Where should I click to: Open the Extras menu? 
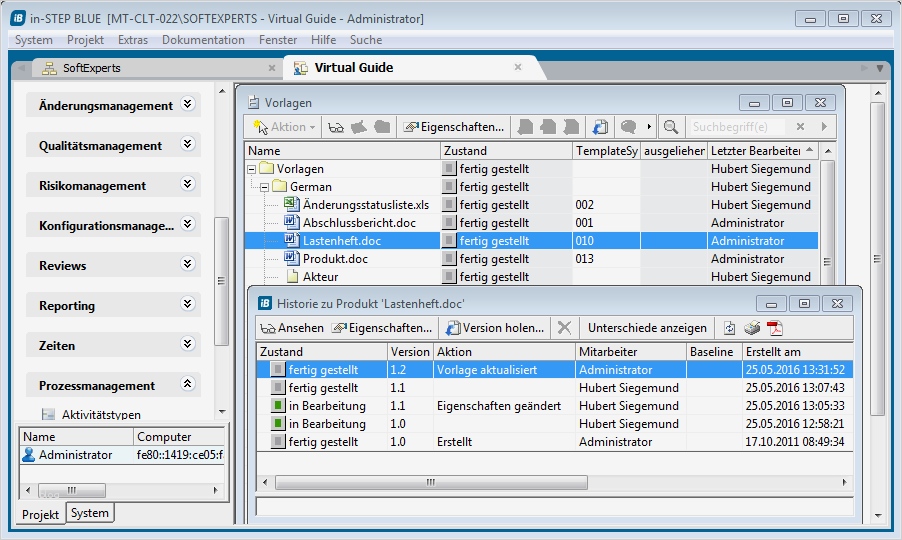click(133, 40)
